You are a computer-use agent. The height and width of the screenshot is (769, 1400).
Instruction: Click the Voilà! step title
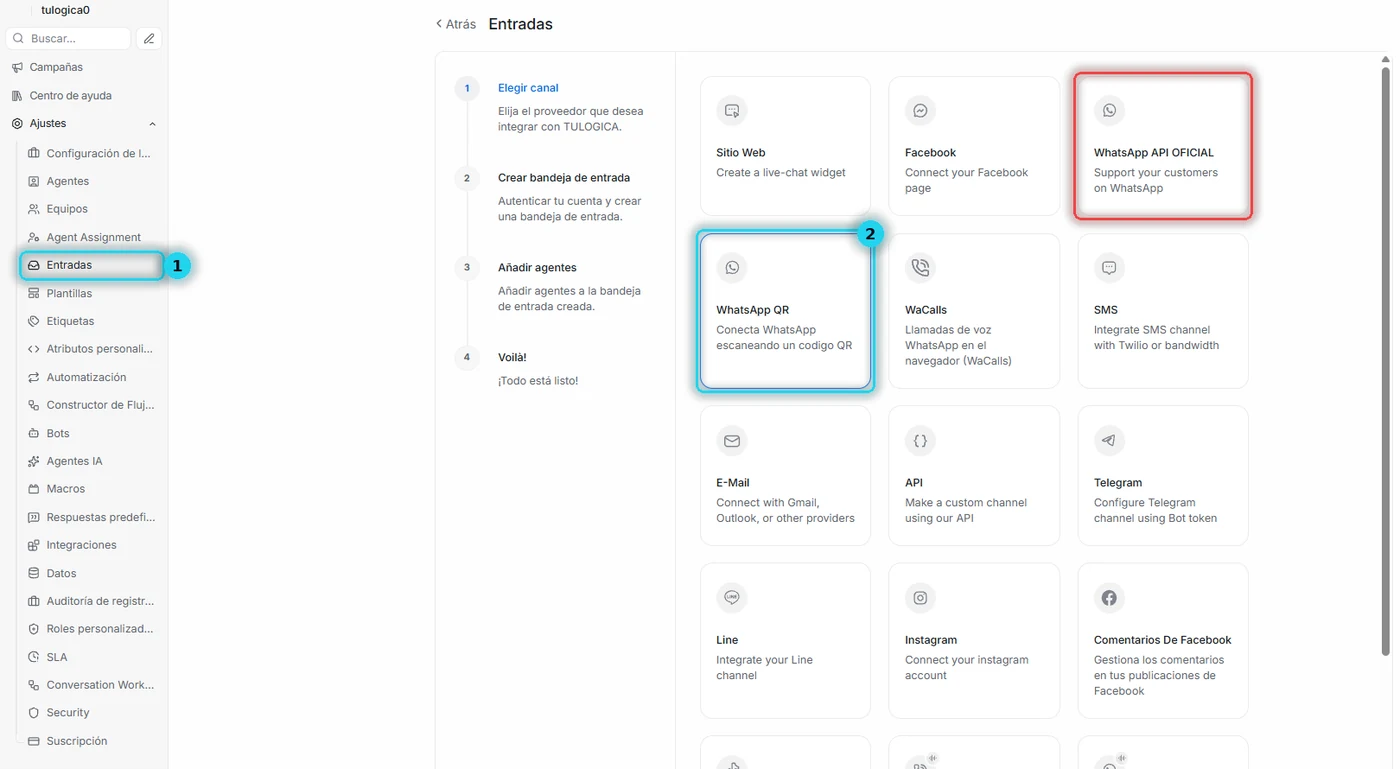click(x=512, y=358)
